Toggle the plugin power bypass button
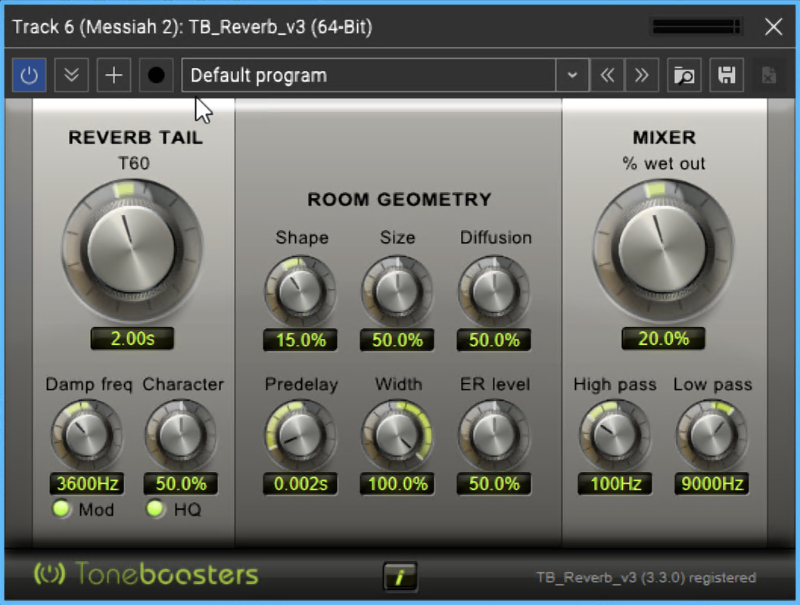 click(x=28, y=75)
